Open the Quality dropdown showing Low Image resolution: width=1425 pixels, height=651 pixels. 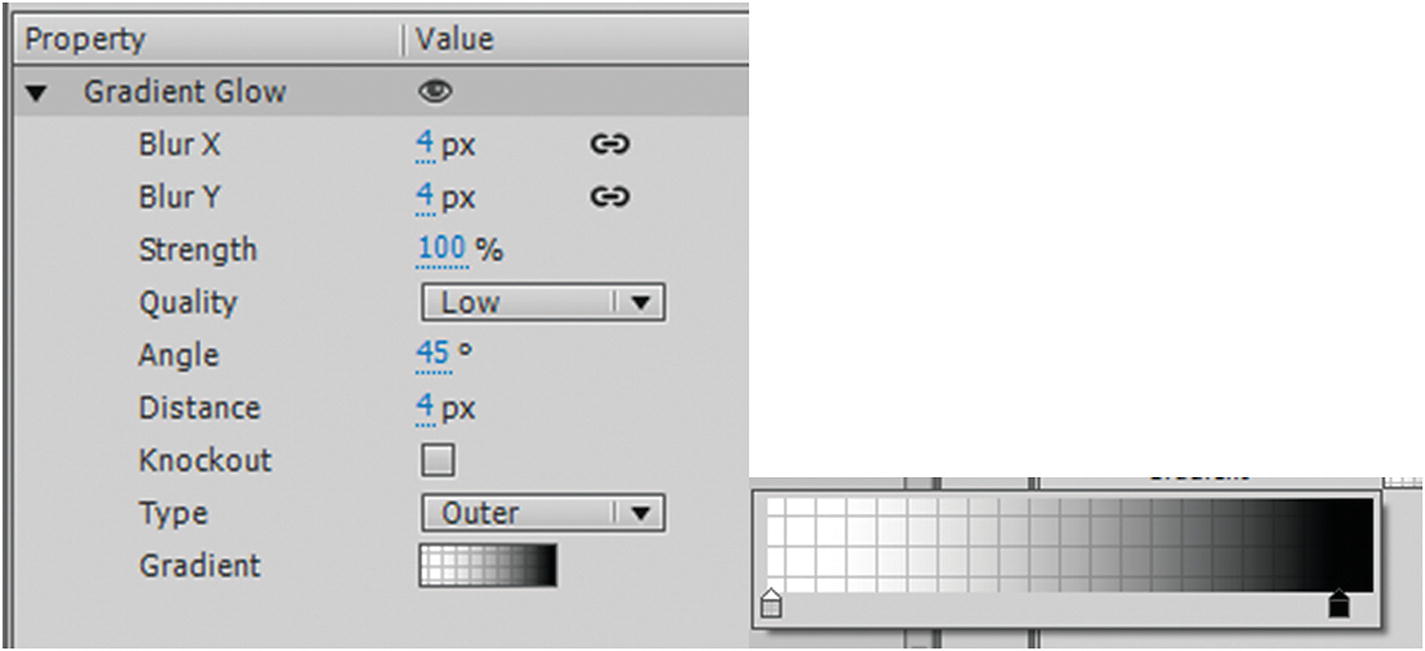pyautogui.click(x=543, y=301)
